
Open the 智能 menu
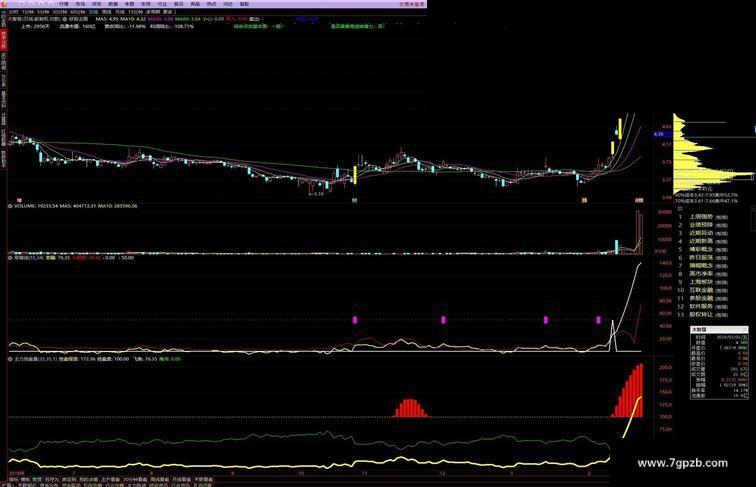[x=244, y=4]
